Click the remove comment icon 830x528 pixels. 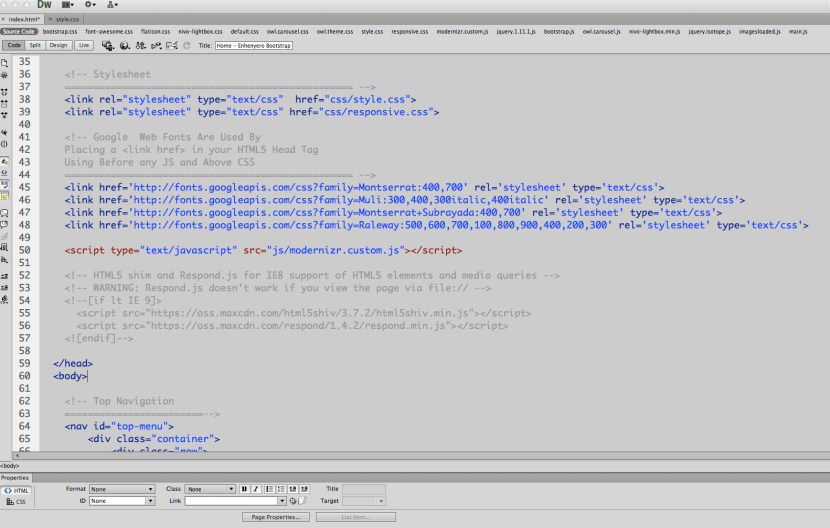tap(4, 225)
